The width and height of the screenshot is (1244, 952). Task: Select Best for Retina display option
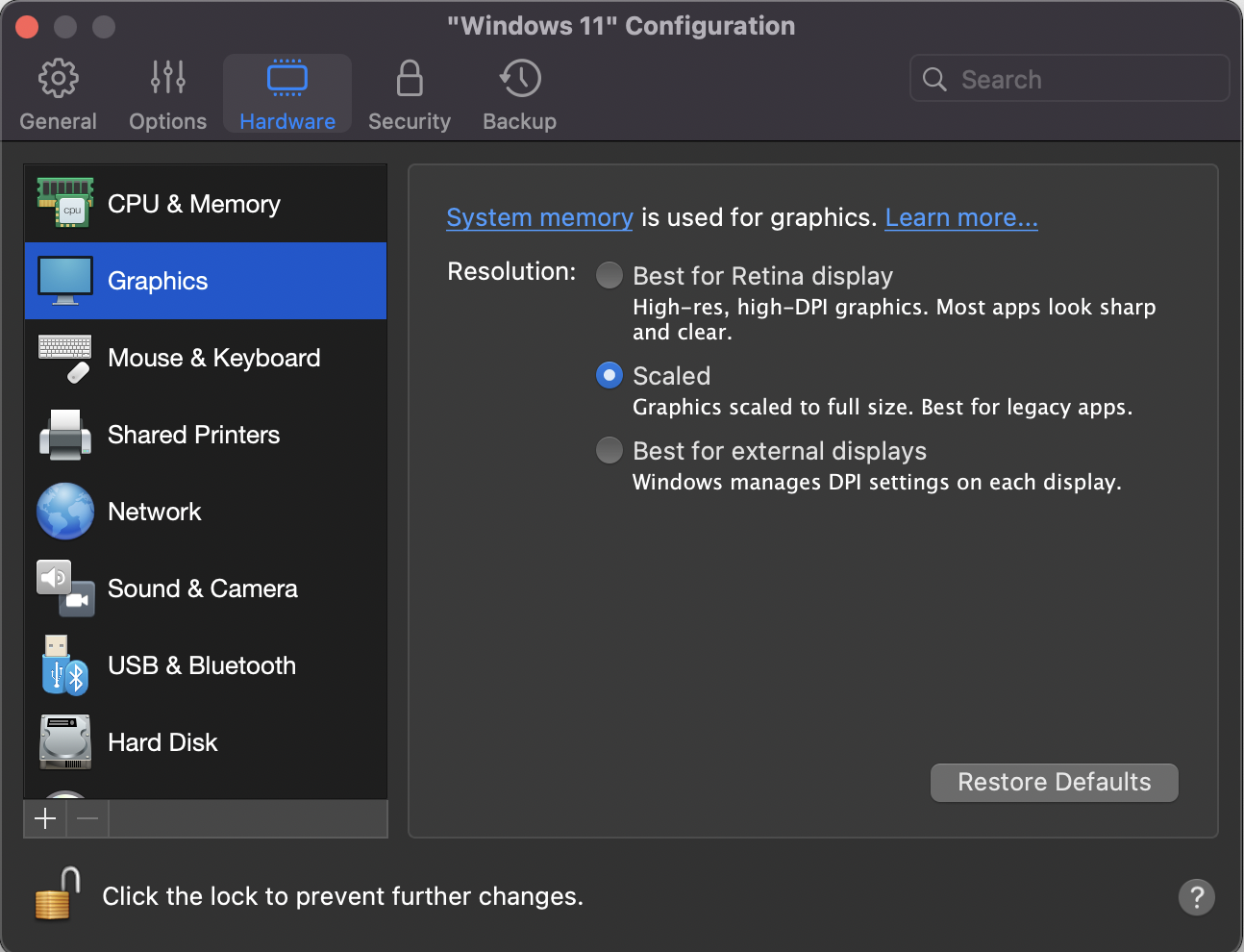(610, 276)
